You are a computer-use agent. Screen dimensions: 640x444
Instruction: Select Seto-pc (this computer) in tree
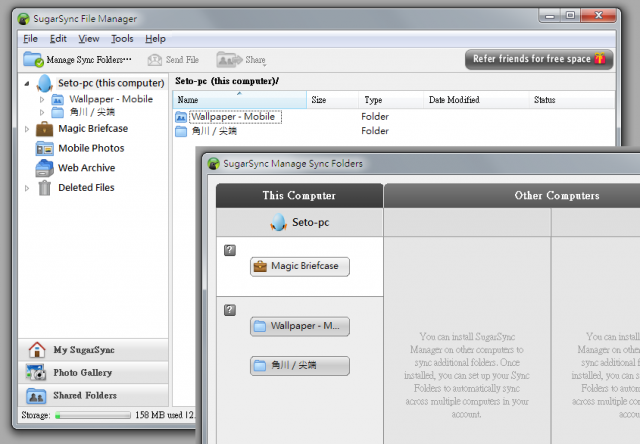tap(111, 83)
